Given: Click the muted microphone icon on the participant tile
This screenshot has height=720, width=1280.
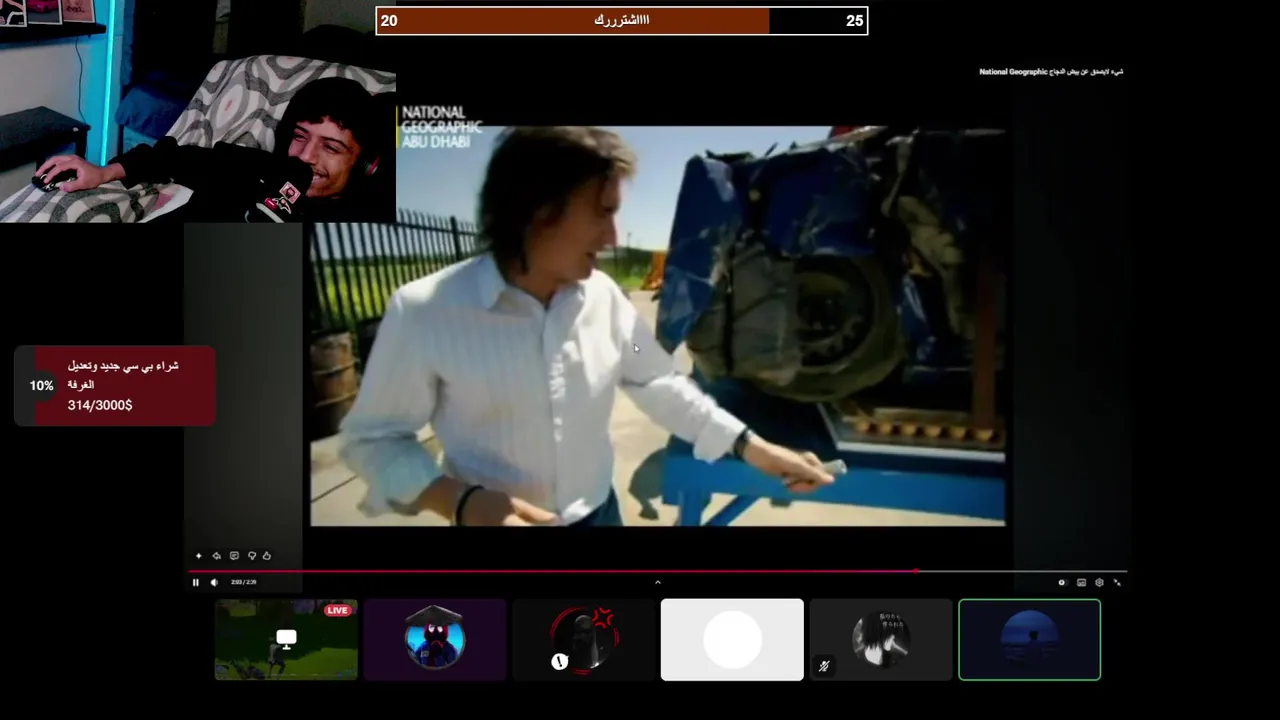Looking at the screenshot, I should tap(824, 665).
